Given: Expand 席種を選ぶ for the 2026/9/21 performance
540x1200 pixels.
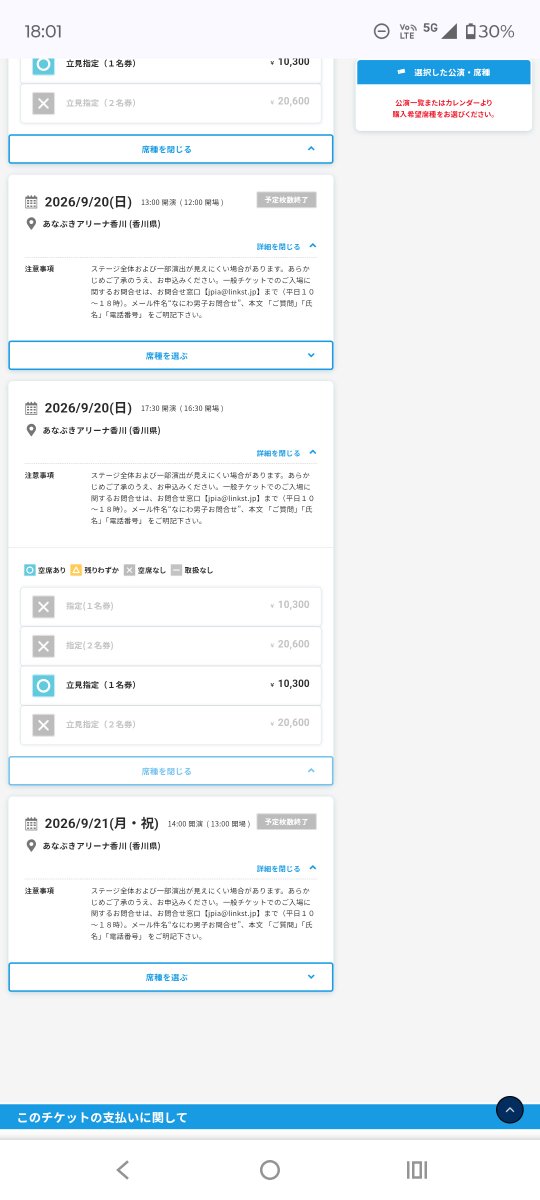Looking at the screenshot, I should coord(171,977).
